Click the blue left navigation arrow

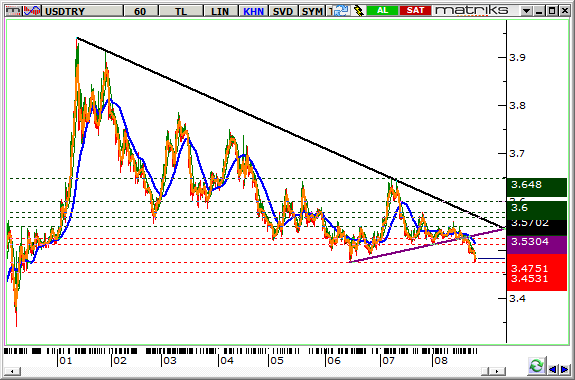(552, 369)
